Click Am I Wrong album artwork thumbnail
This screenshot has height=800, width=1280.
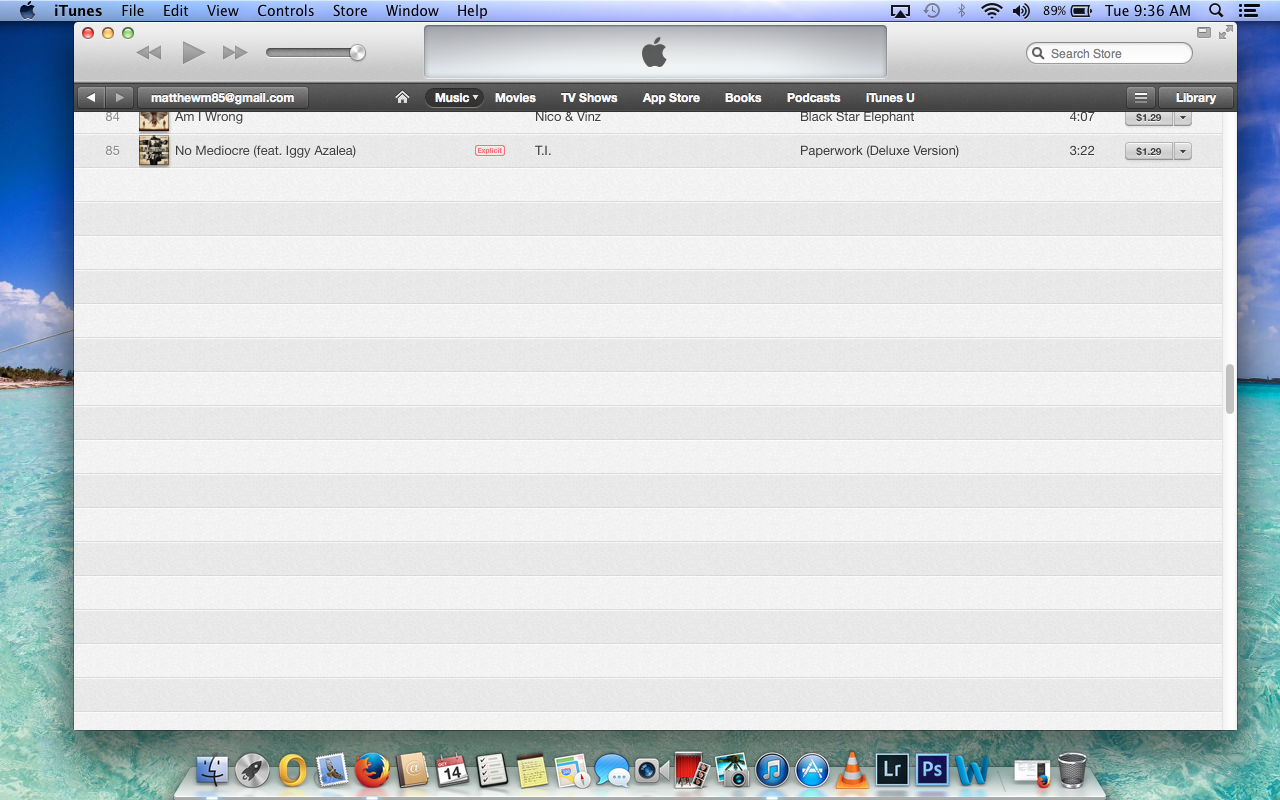coord(154,121)
